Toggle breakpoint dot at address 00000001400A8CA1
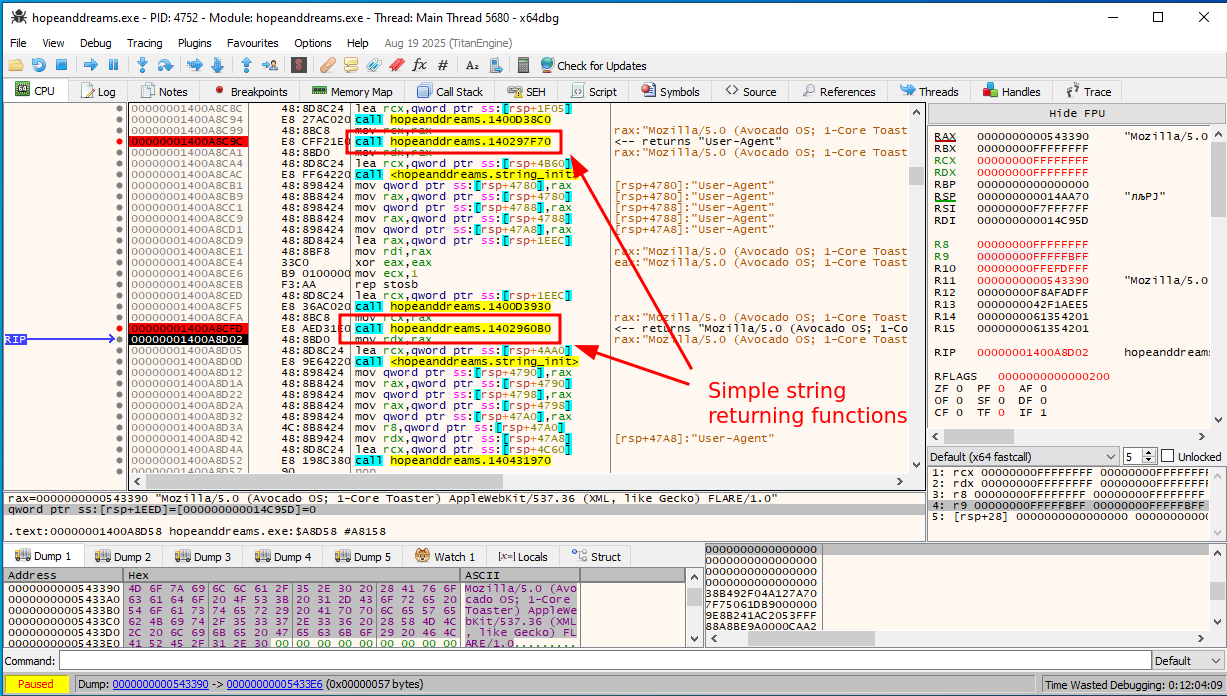This screenshot has width=1227, height=696. pos(120,153)
